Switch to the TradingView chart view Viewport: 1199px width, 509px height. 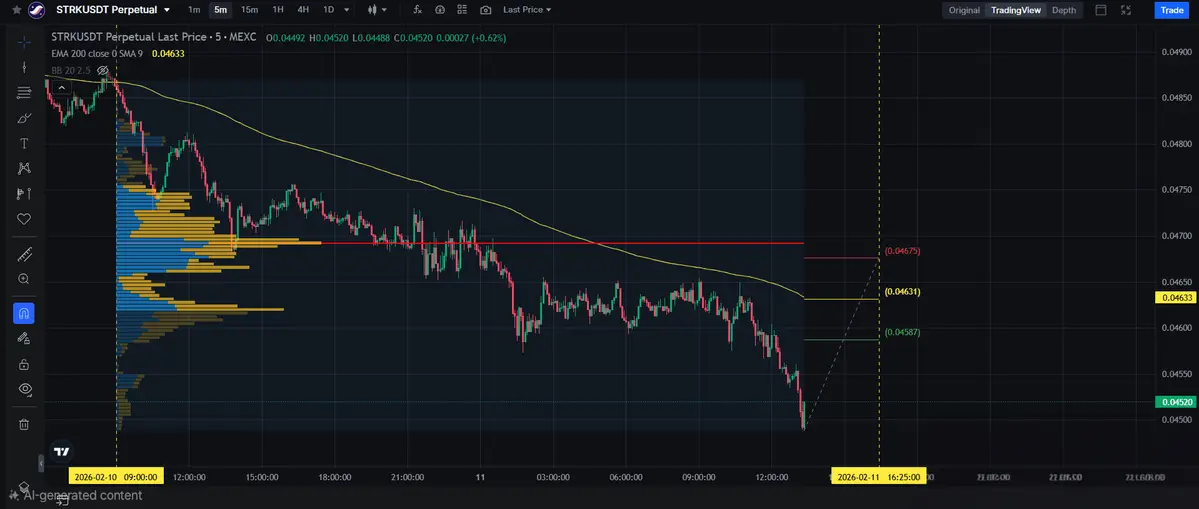[x=1015, y=10]
